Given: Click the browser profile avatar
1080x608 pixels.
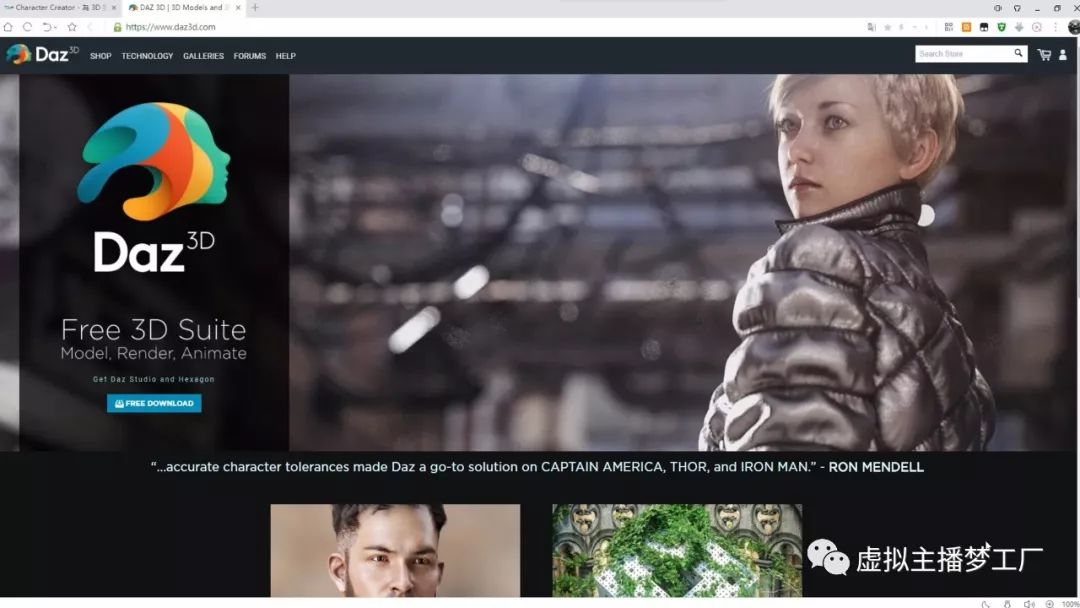Looking at the screenshot, I should coord(1073,27).
